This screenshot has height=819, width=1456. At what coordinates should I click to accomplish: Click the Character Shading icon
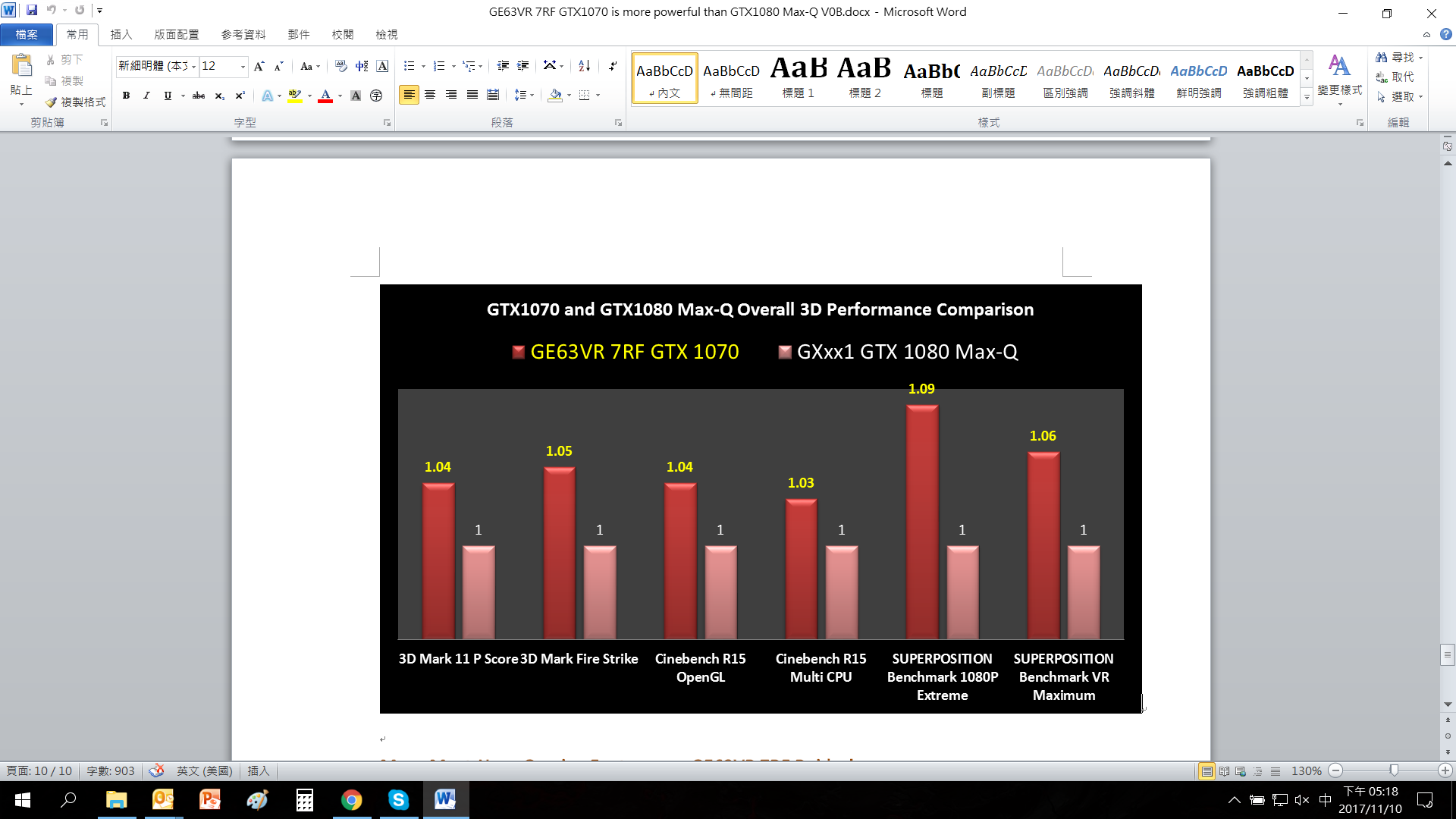click(x=356, y=96)
